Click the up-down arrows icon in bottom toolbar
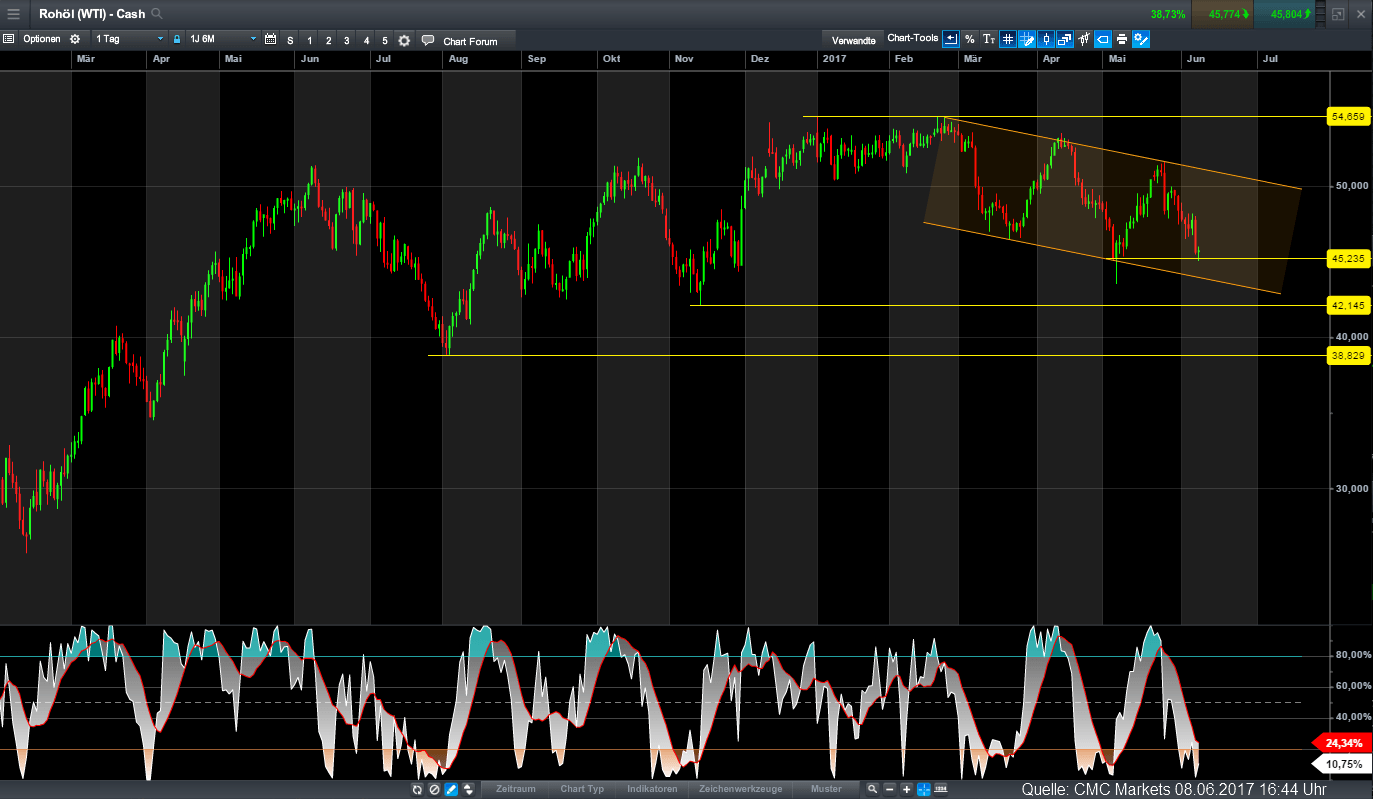1373x799 pixels. click(x=468, y=789)
